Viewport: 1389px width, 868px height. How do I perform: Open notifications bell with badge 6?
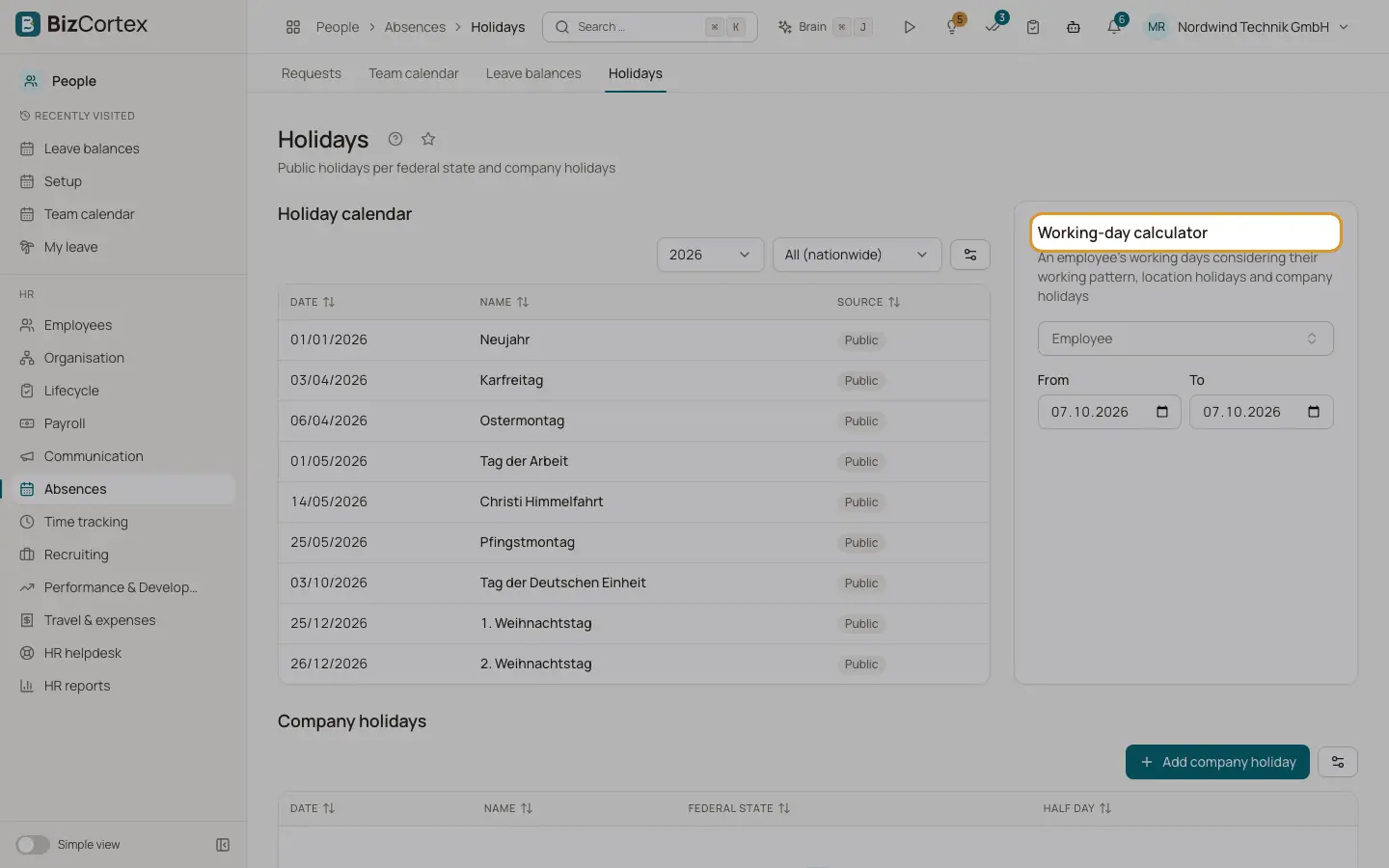(1114, 27)
